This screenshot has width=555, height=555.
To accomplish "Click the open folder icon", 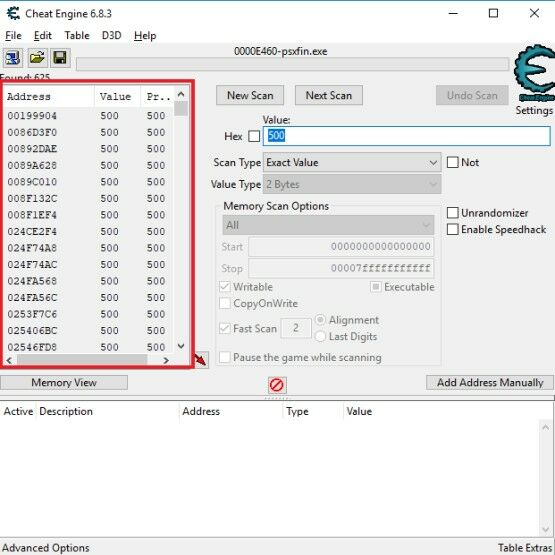I will pos(37,58).
